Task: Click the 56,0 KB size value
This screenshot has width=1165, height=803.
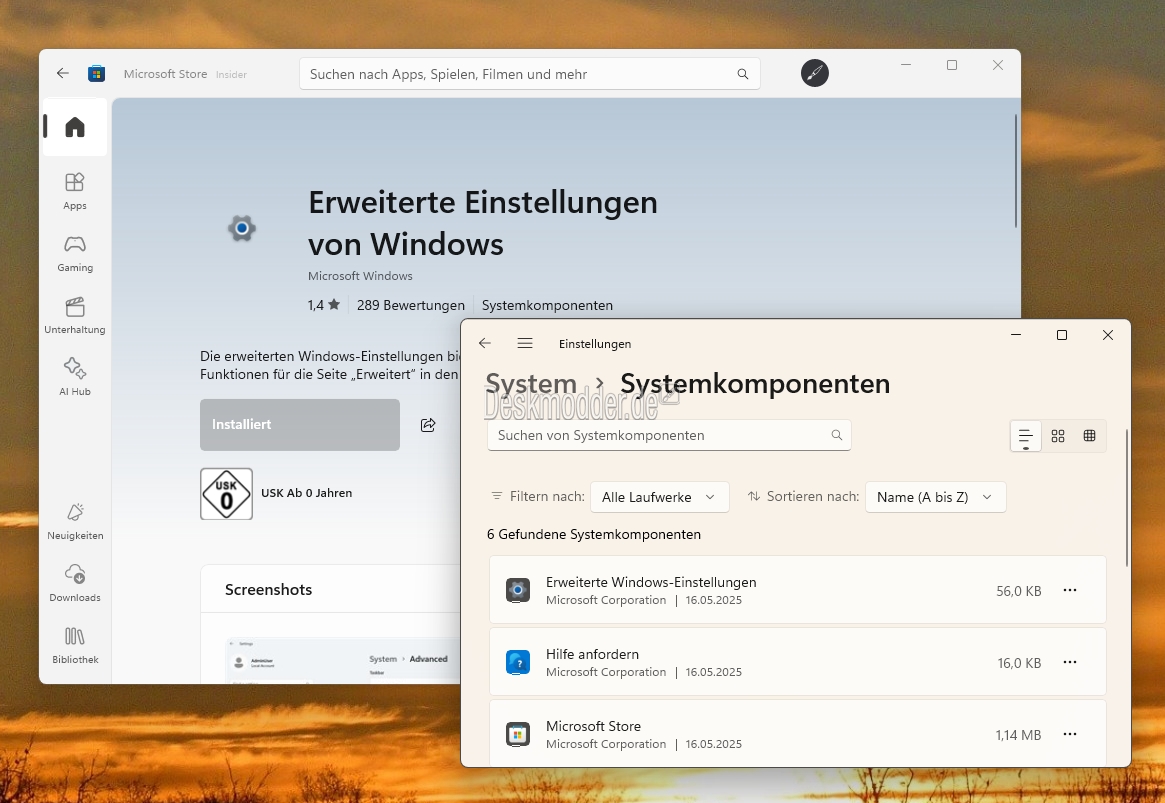Action: coord(1019,591)
